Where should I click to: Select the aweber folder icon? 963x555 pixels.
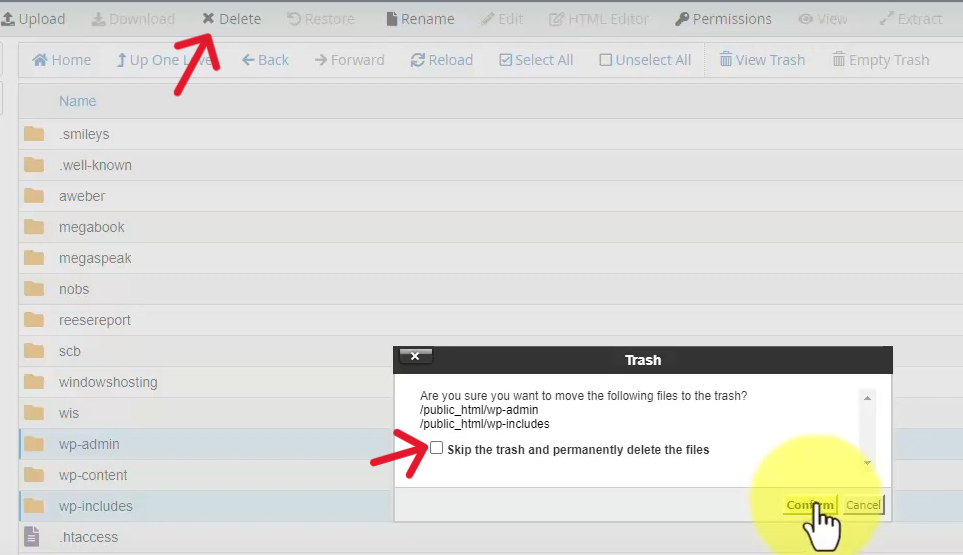click(x=34, y=196)
